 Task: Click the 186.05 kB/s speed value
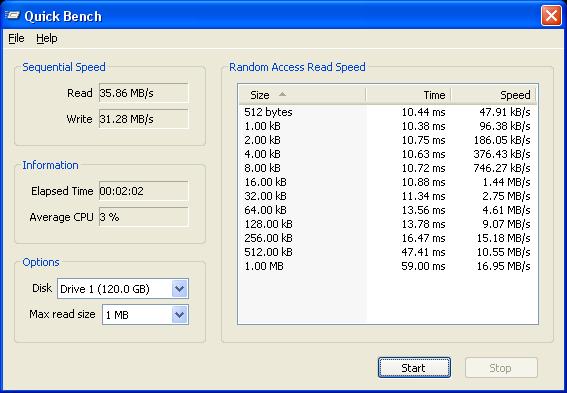[x=502, y=140]
